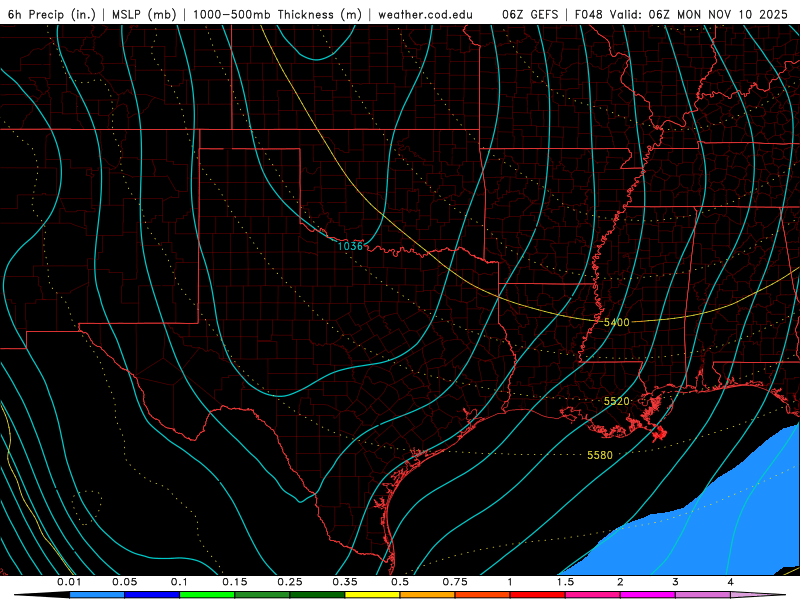Image resolution: width=800 pixels, height=600 pixels.
Task: Click the 0.5 legend value
Action: pos(400,582)
